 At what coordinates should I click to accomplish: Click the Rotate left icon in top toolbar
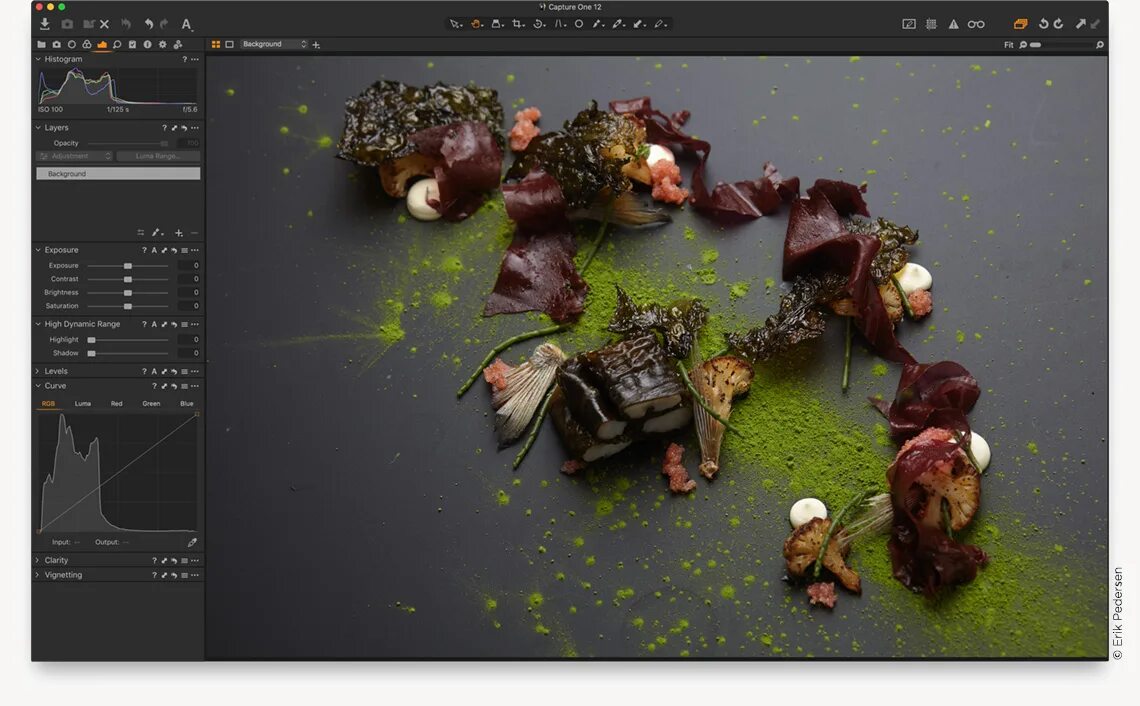pyautogui.click(x=1043, y=24)
